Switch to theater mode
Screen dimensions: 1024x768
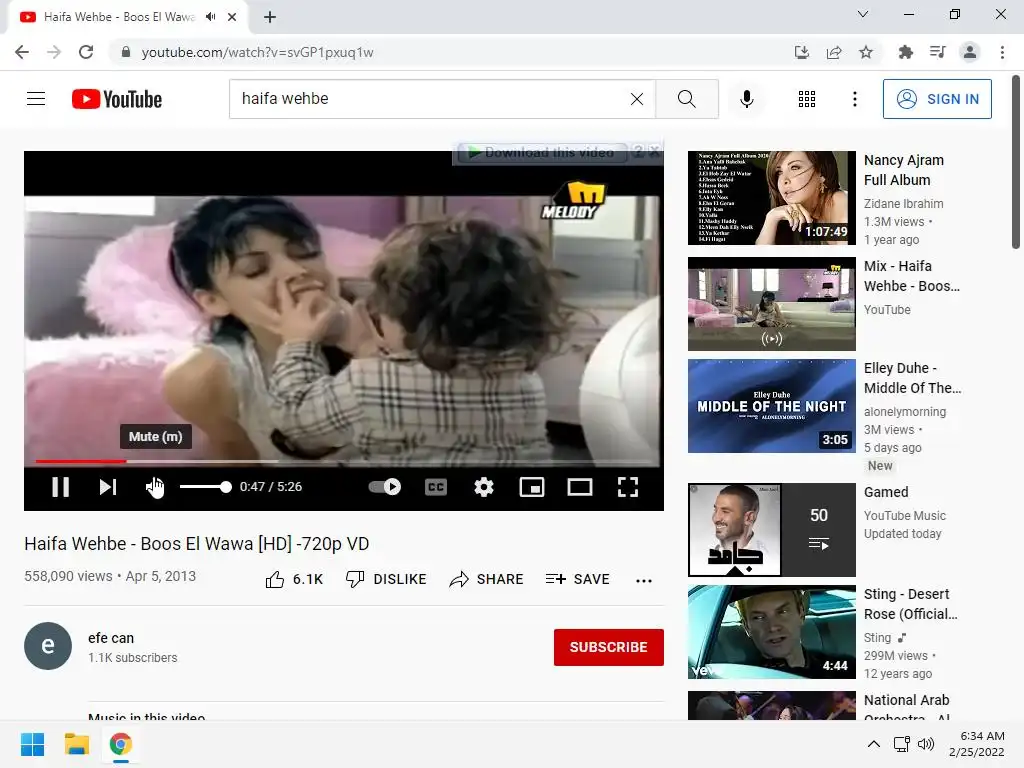pos(580,487)
